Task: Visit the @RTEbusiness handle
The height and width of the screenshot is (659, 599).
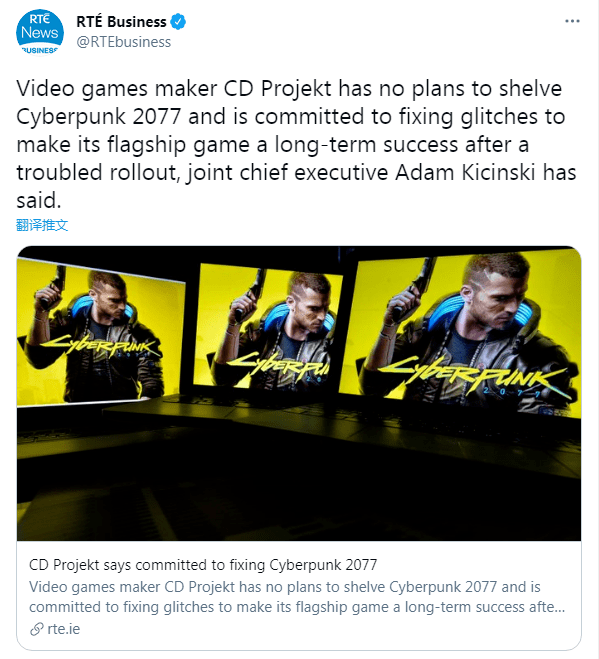Action: pyautogui.click(x=124, y=42)
